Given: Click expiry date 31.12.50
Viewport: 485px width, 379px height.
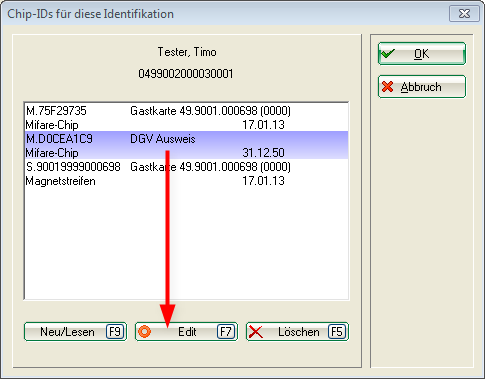Looking at the screenshot, I should [263, 153].
